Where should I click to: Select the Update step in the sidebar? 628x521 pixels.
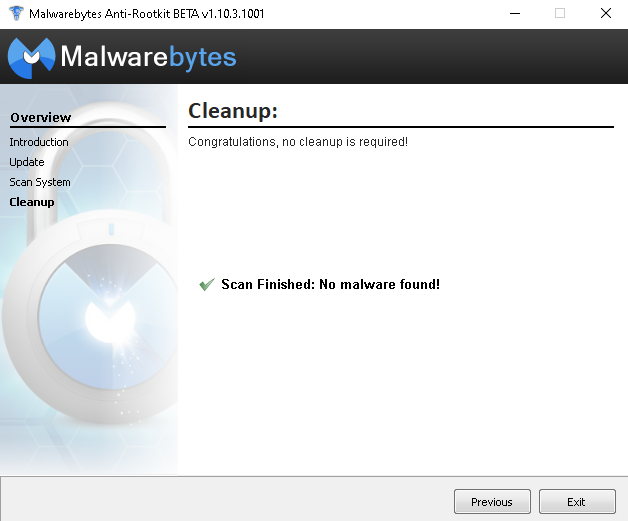27,162
